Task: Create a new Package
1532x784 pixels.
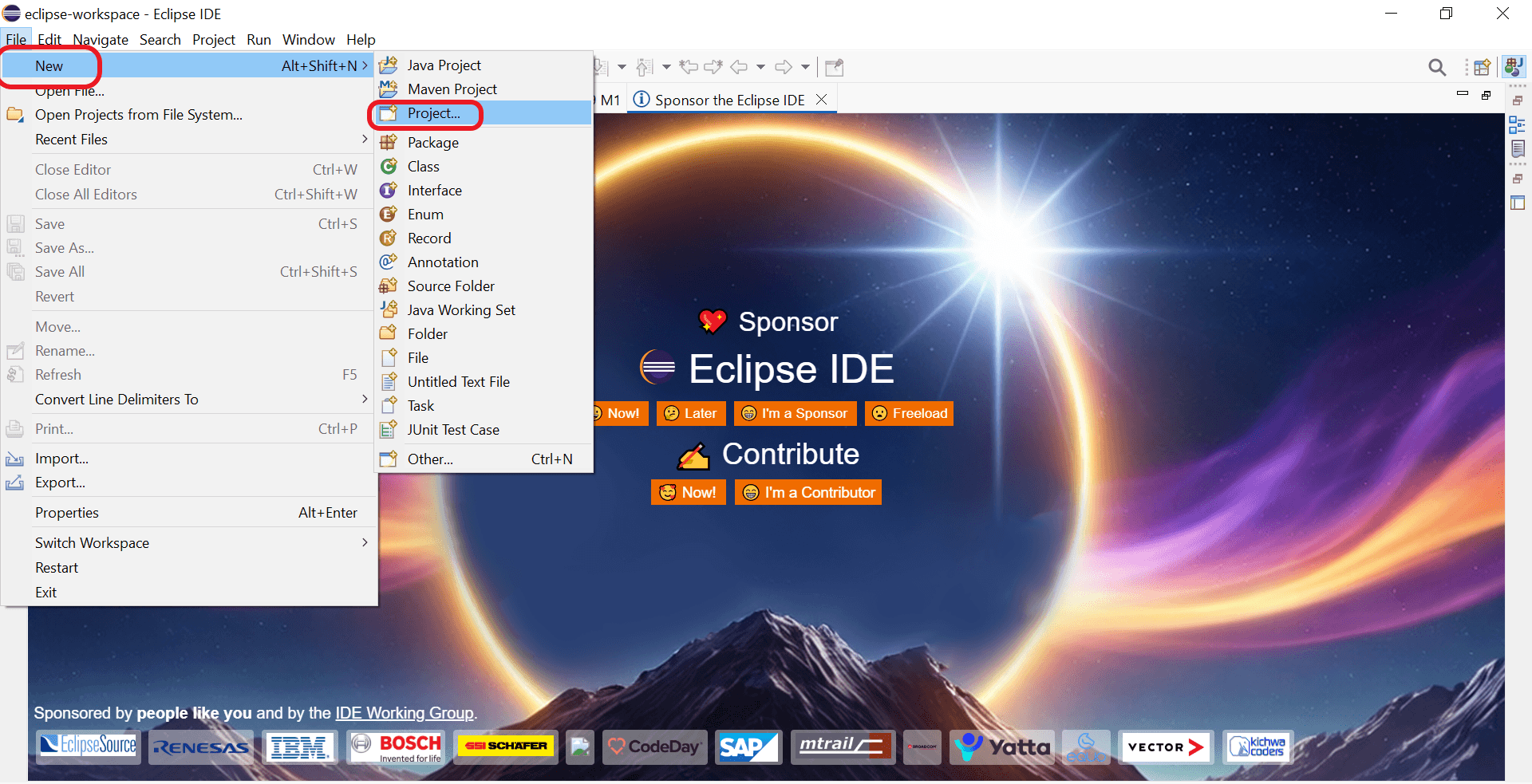Action: [x=484, y=143]
